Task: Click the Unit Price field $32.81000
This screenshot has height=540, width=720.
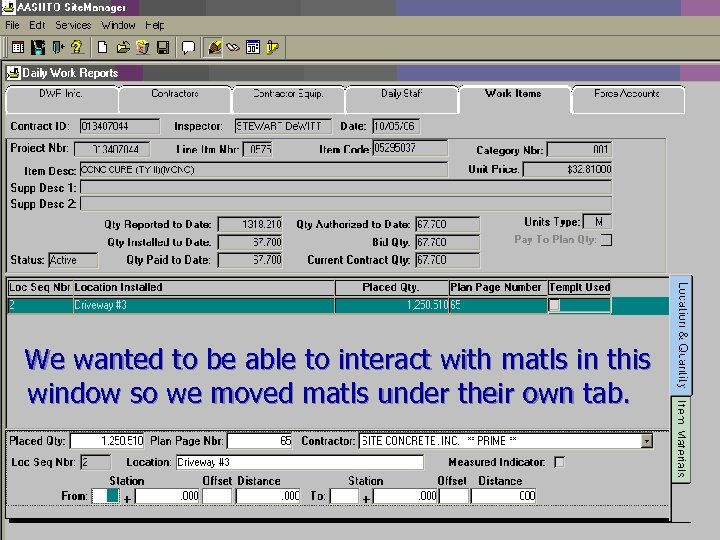Action: pyautogui.click(x=568, y=169)
